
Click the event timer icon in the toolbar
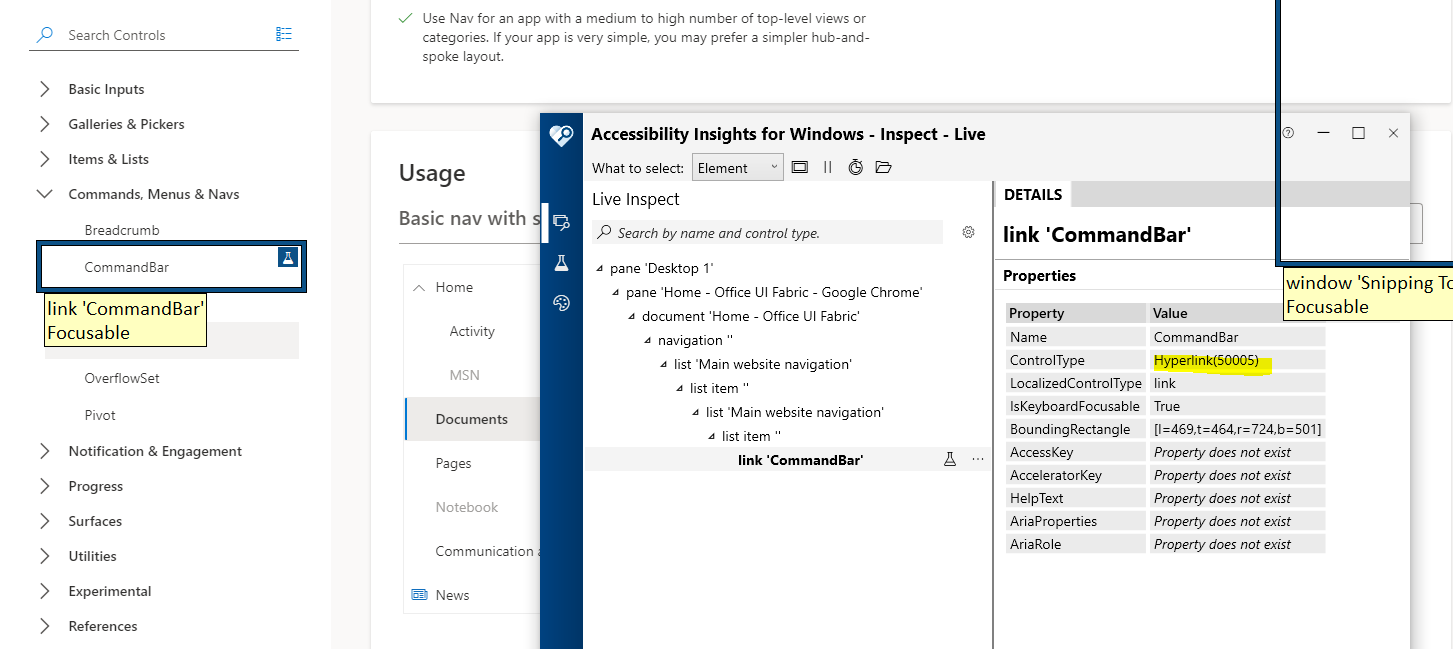pyautogui.click(x=856, y=167)
